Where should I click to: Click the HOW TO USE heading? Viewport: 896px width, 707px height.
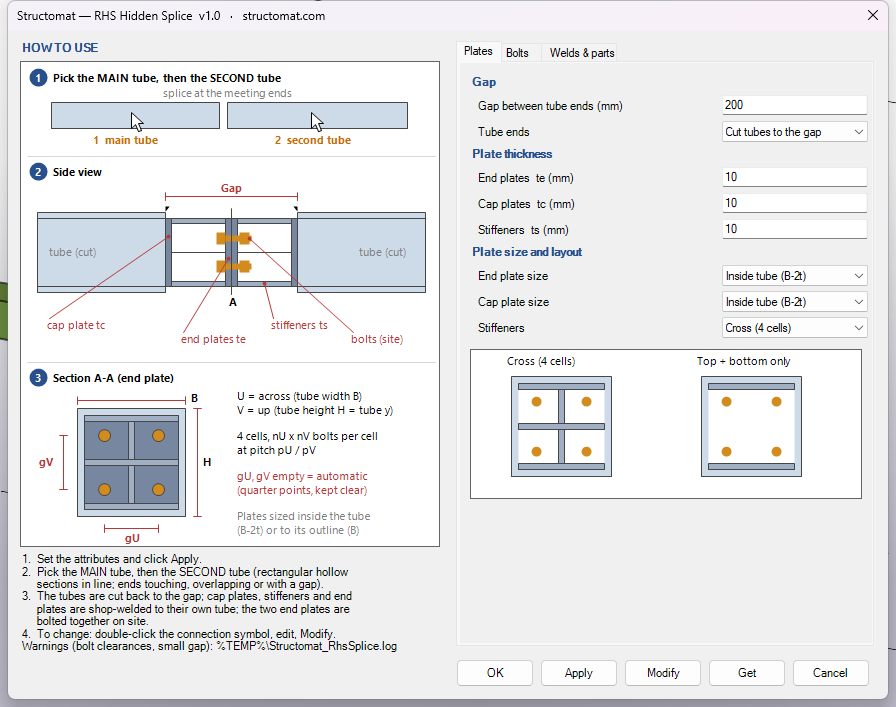[60, 48]
